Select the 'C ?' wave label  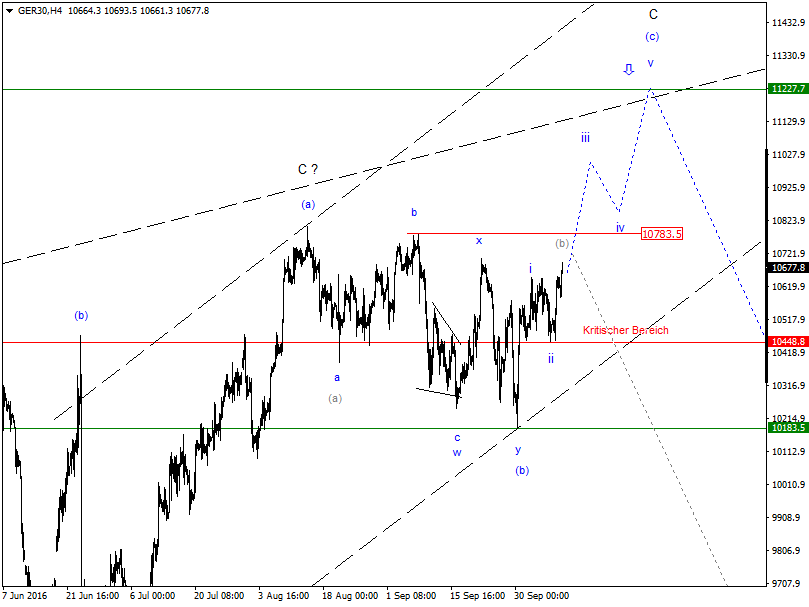coord(308,169)
